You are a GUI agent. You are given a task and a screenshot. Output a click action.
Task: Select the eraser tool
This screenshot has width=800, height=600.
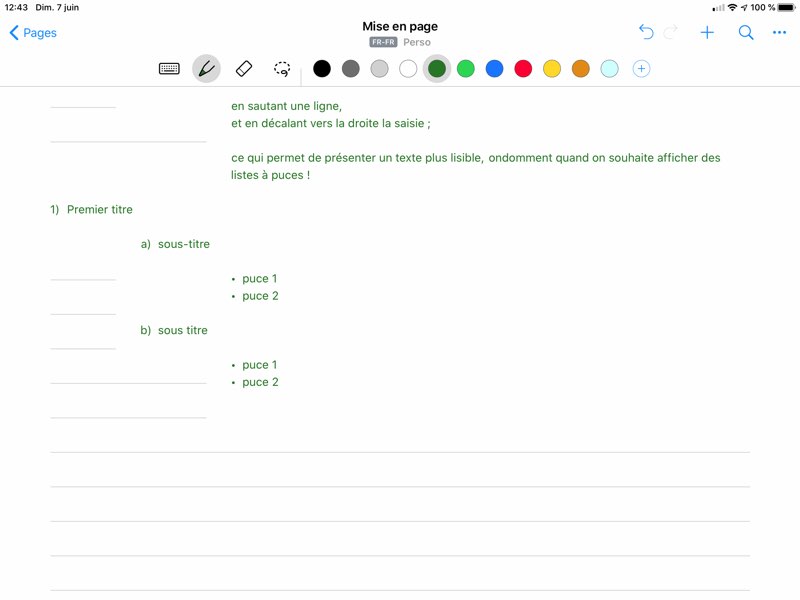pos(244,69)
